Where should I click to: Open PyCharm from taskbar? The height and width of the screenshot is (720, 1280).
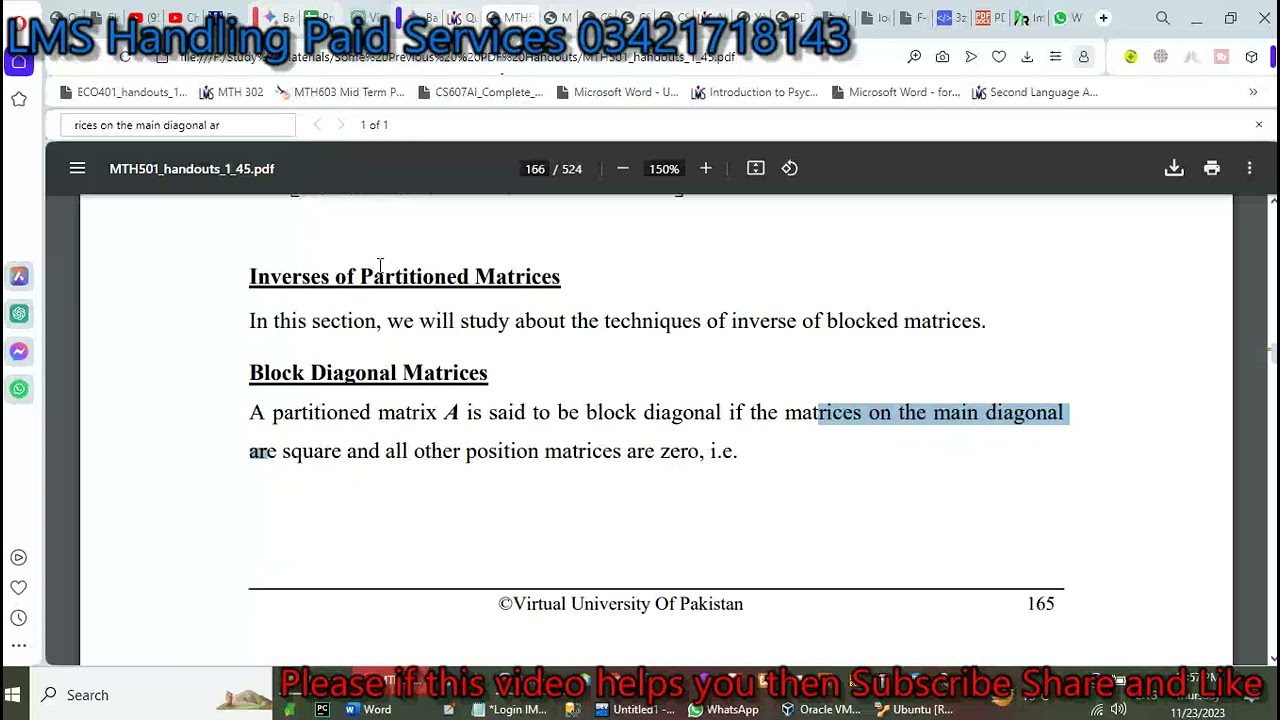click(322, 710)
